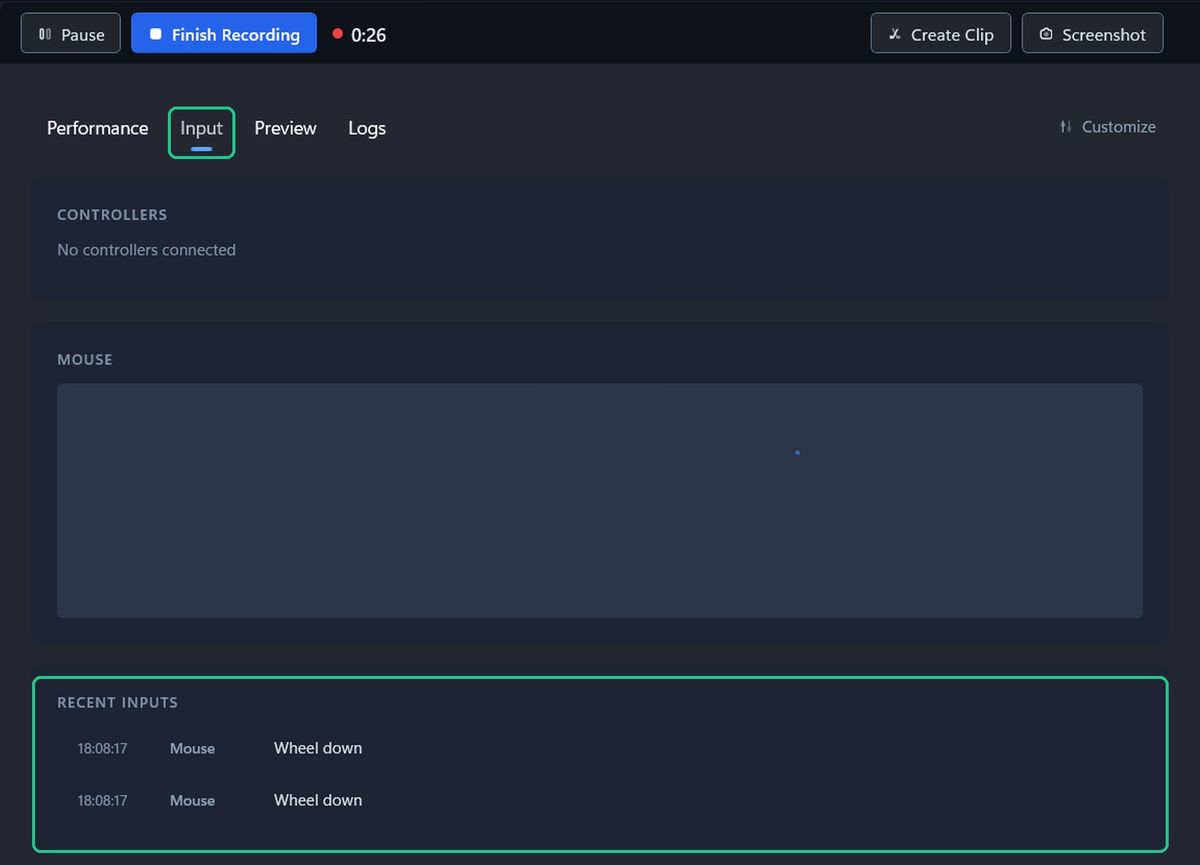Click the red recording indicator dot
Screen dimensions: 1200x865
(x=338, y=34)
